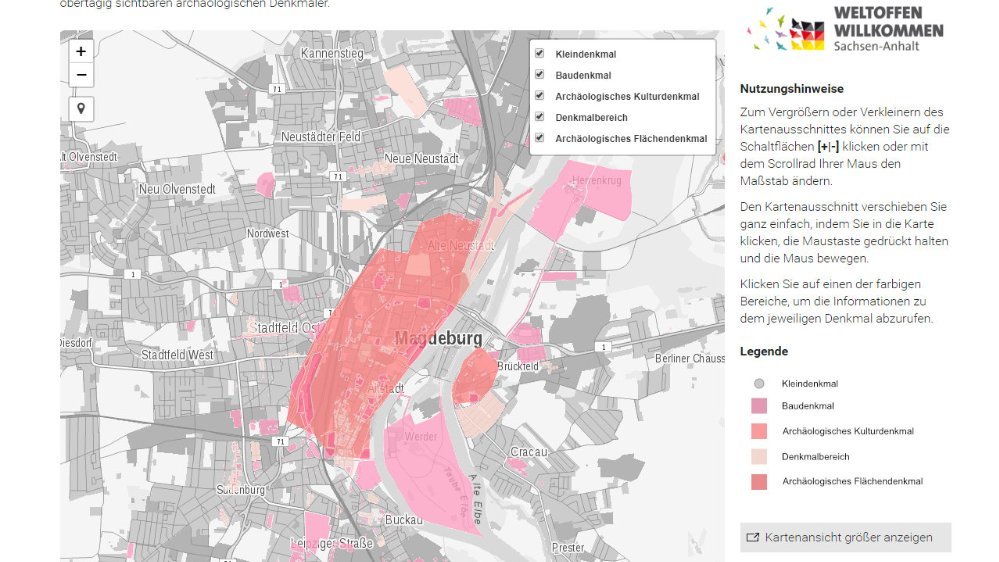This screenshot has height=562, width=999.
Task: Click the Alte Neustadt map label
Action: point(461,246)
